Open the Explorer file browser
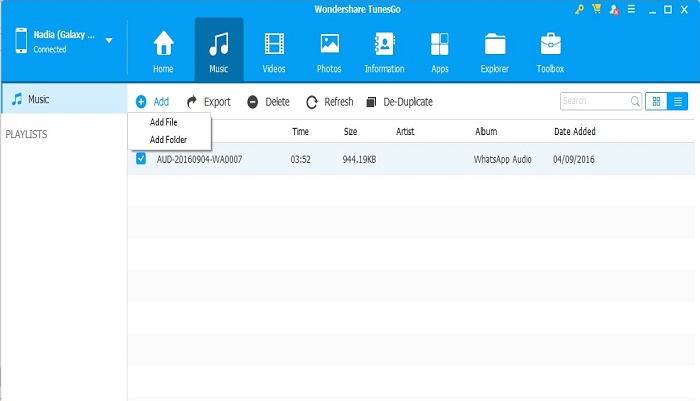 (494, 51)
